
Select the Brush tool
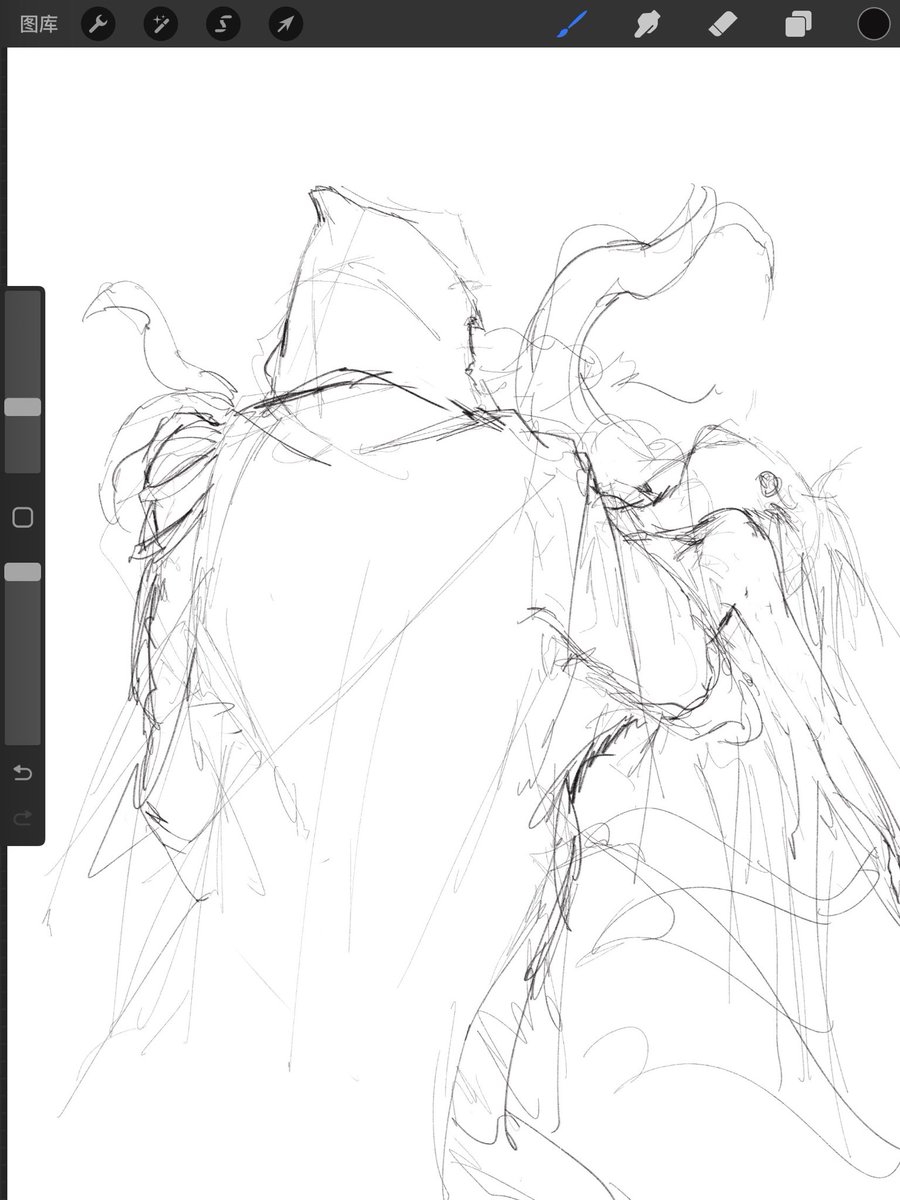coord(574,24)
